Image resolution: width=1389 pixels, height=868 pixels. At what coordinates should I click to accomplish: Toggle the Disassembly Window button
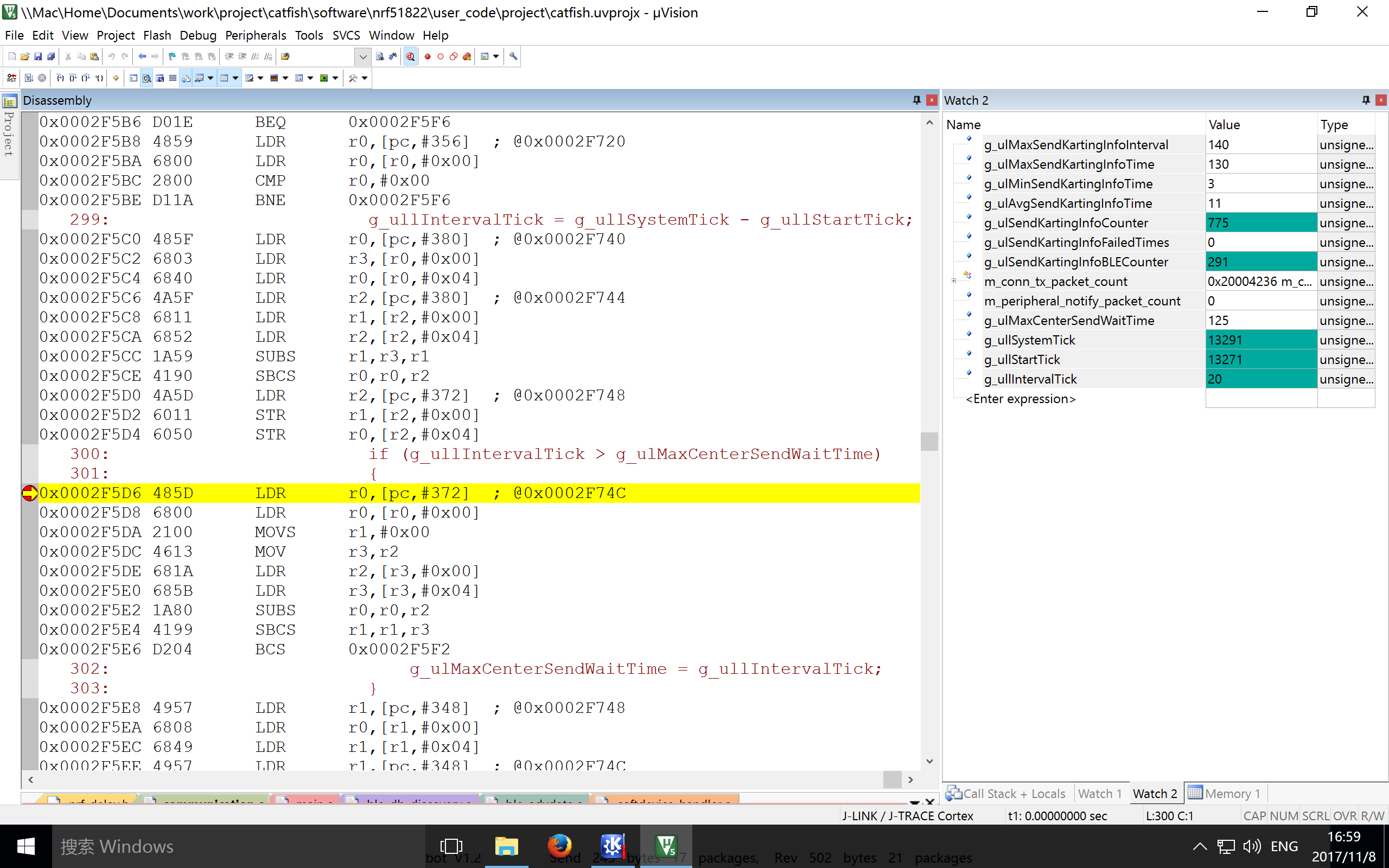point(147,78)
